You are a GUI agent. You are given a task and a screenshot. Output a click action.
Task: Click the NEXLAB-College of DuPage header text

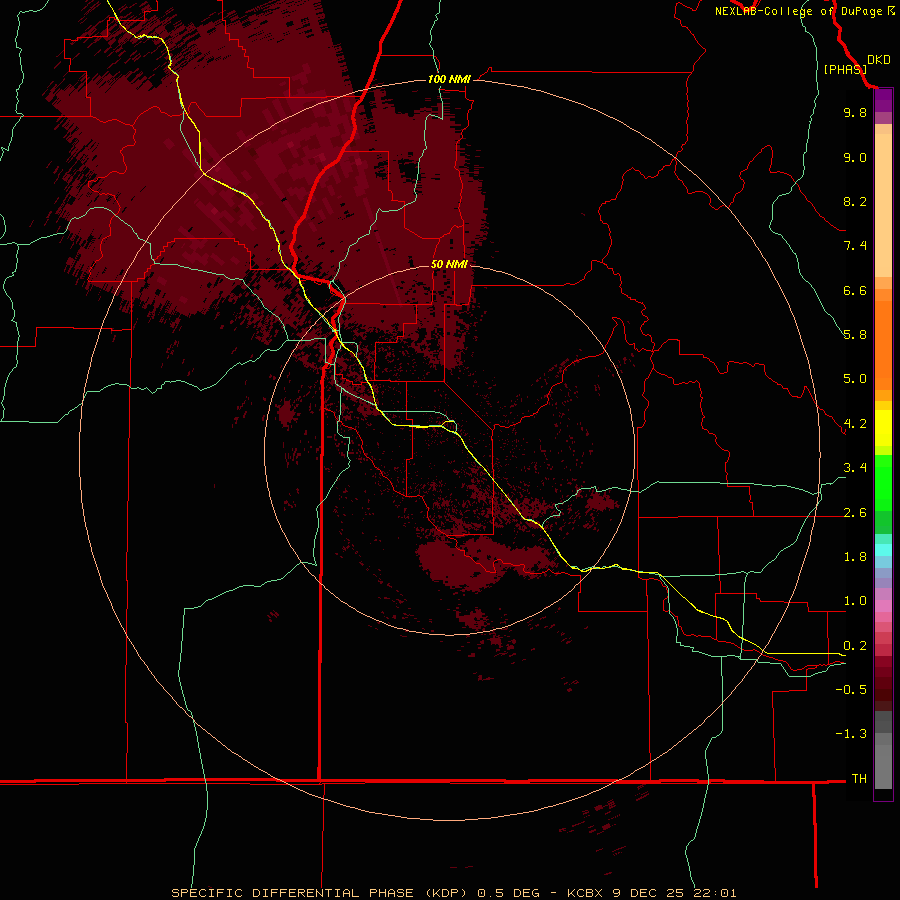(799, 11)
